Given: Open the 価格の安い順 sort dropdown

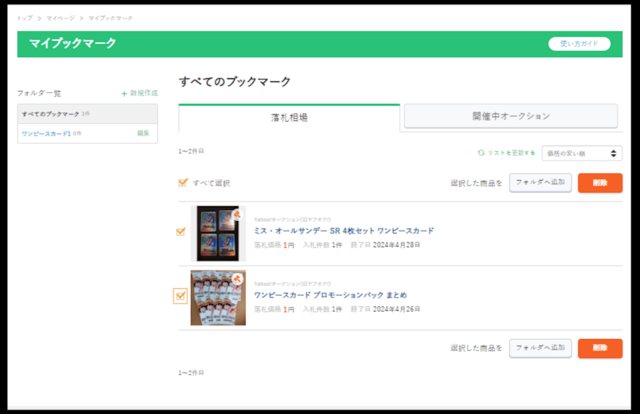Looking at the screenshot, I should coord(581,153).
